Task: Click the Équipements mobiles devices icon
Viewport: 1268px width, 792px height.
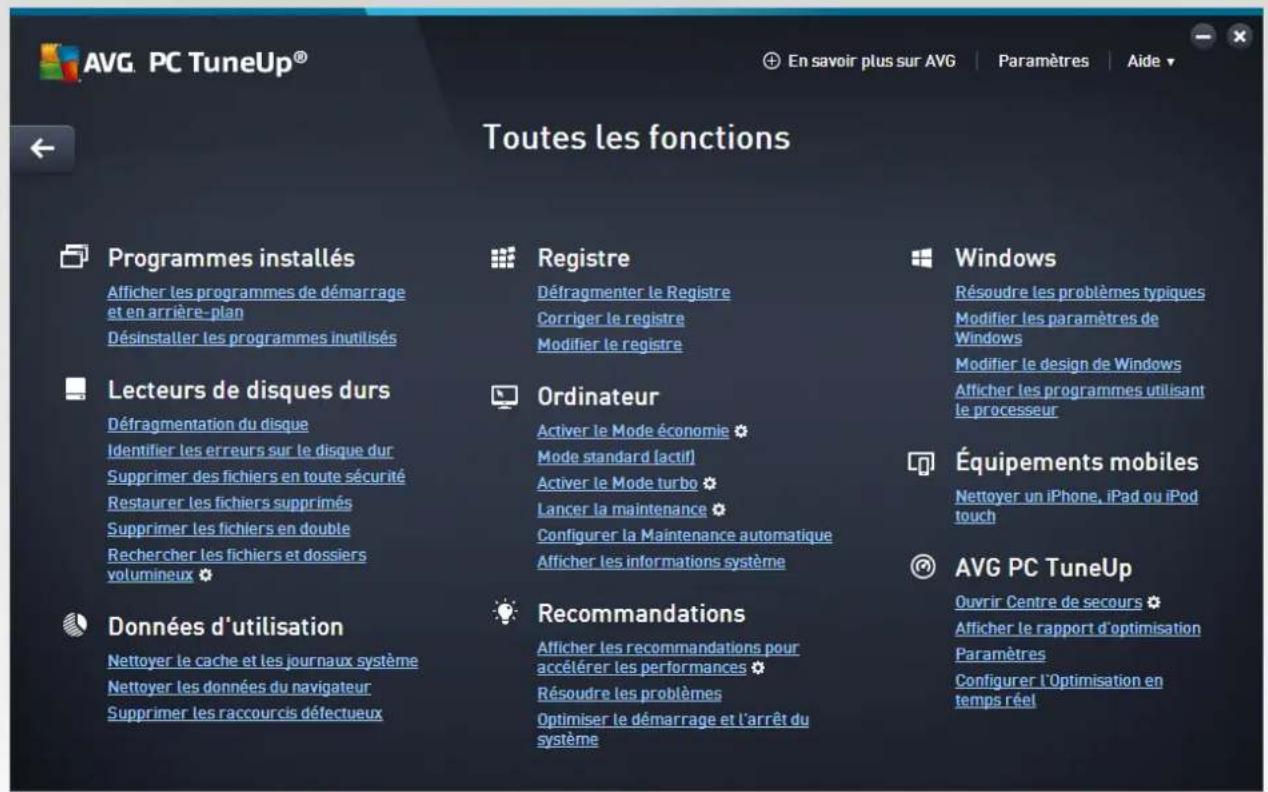Action: click(920, 464)
